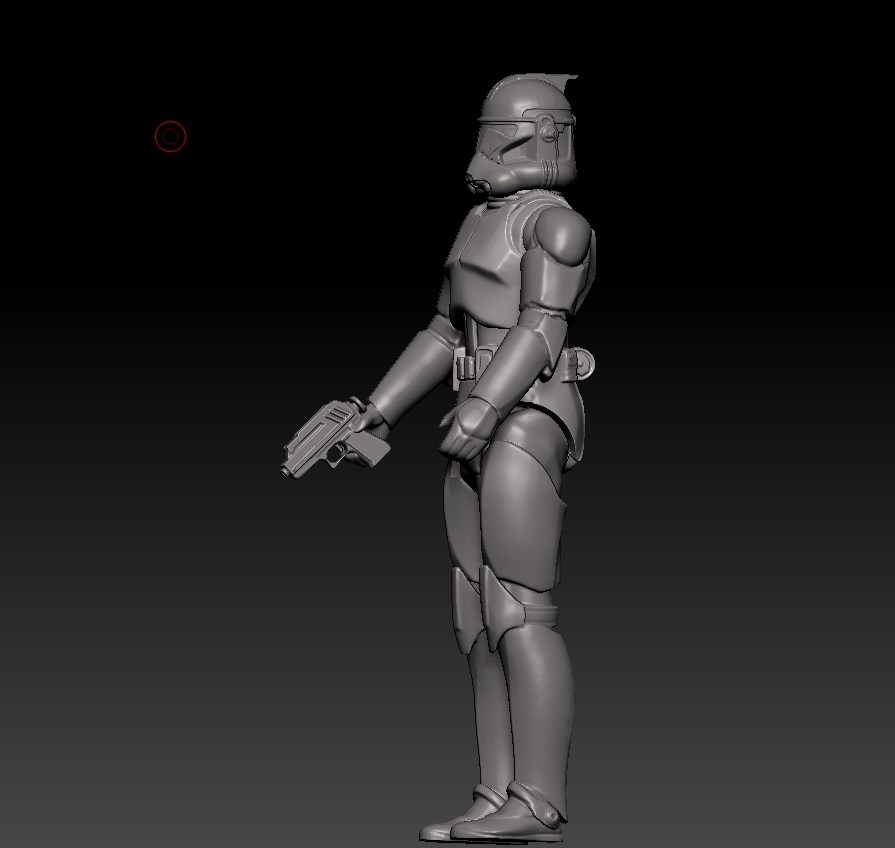Click the pointed knee guard on the near leg
The height and width of the screenshot is (848, 895).
(x=501, y=607)
